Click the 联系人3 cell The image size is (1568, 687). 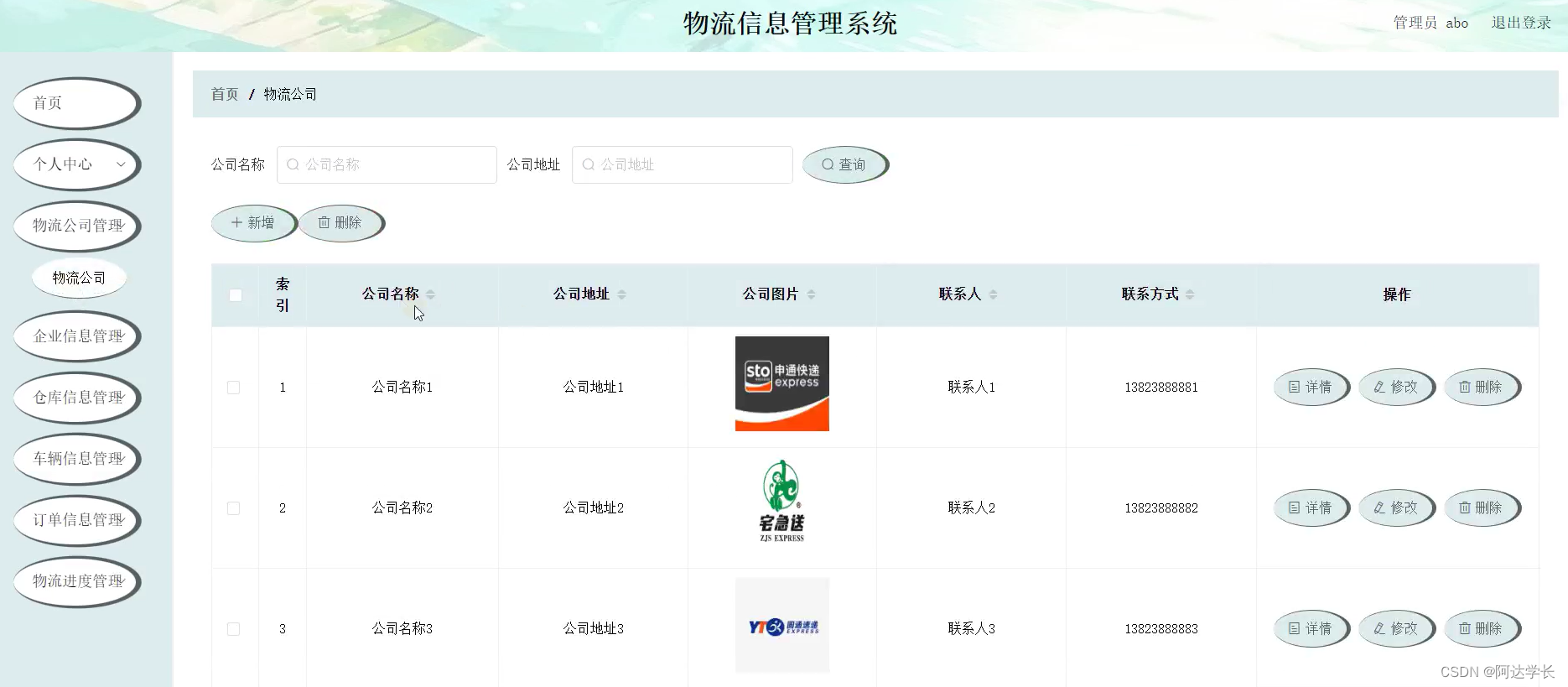[972, 629]
